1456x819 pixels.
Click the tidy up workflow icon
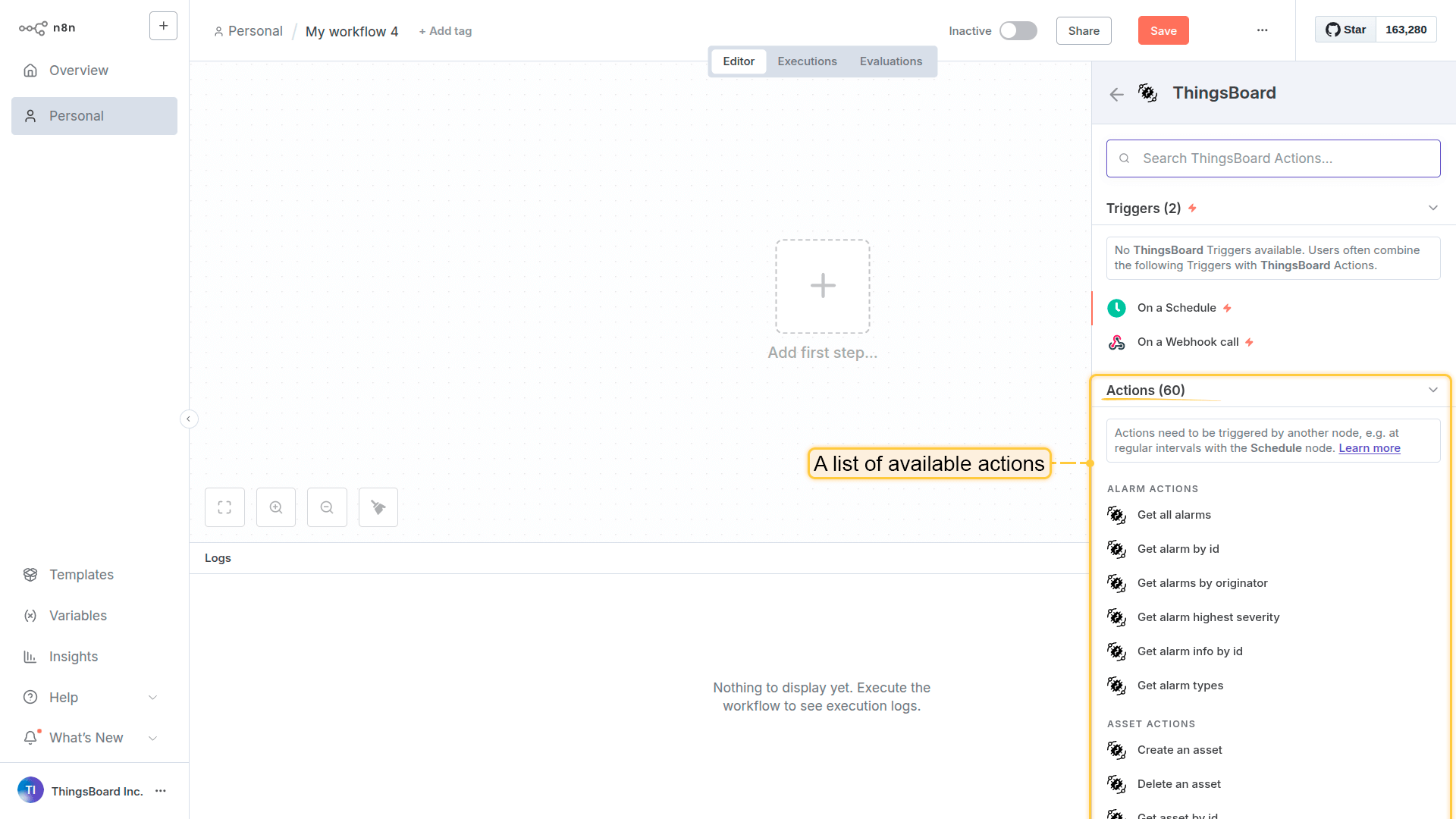click(x=378, y=507)
